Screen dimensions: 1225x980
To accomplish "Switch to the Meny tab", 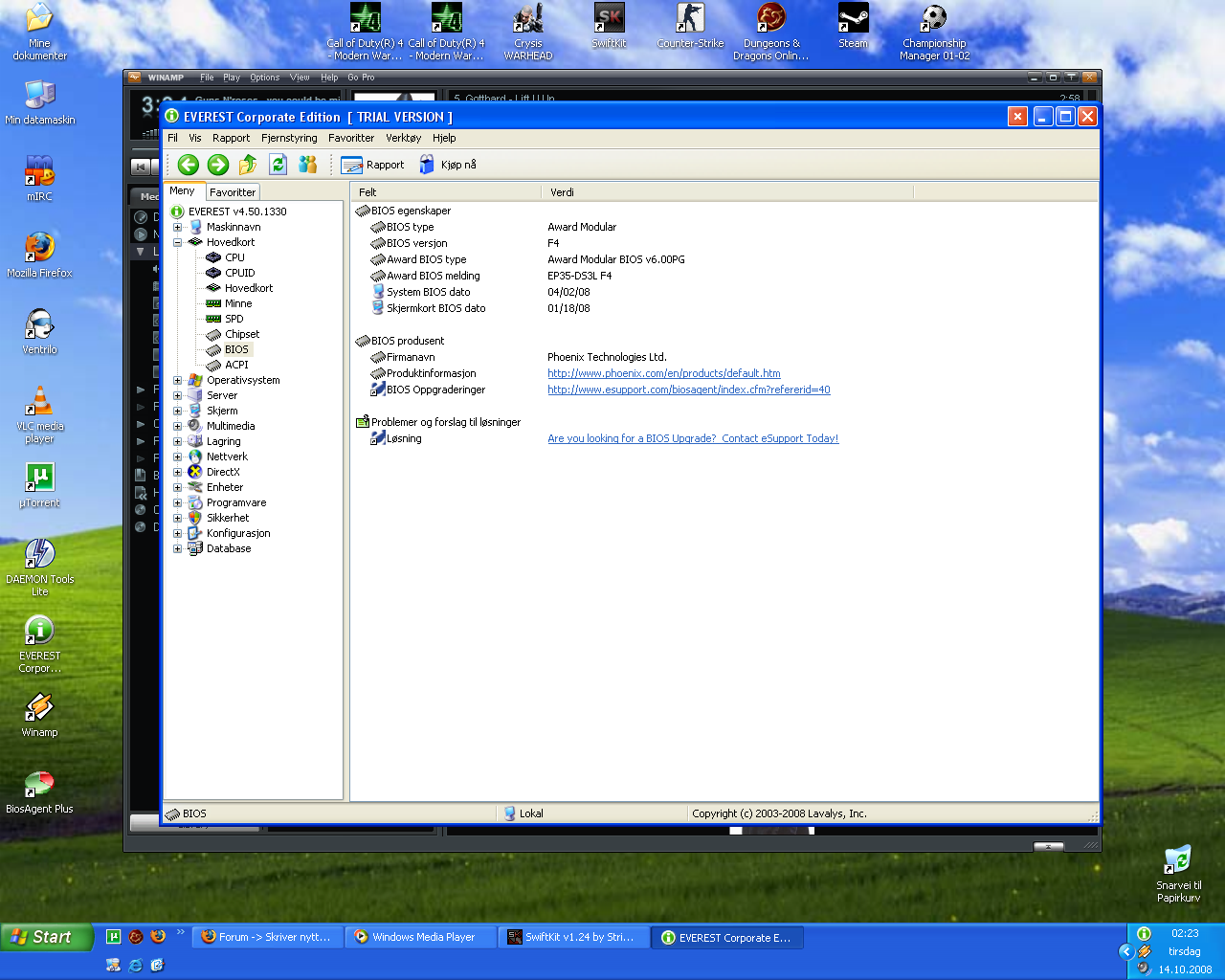I will (x=182, y=190).
